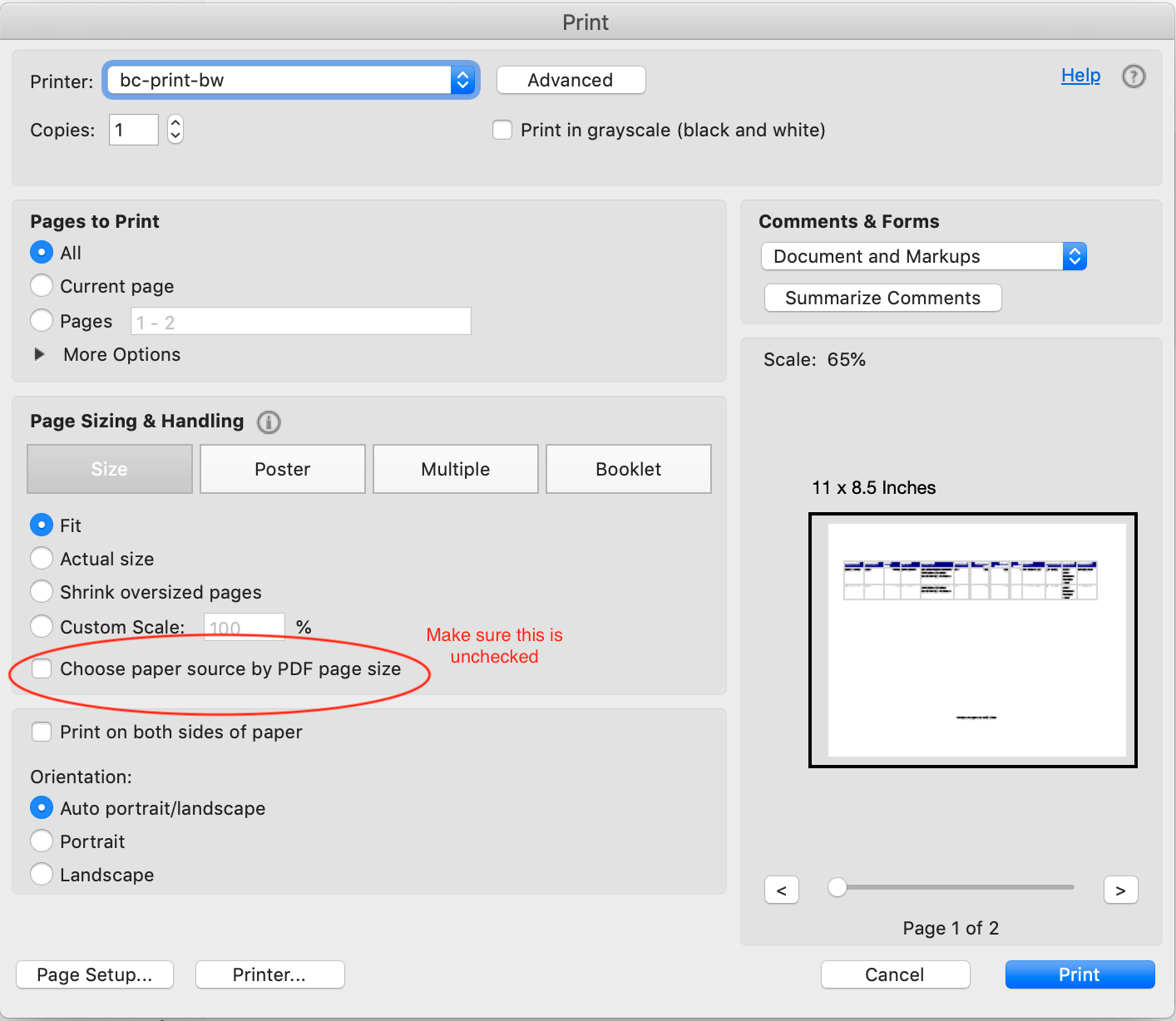Click the Printer... button

tap(269, 974)
